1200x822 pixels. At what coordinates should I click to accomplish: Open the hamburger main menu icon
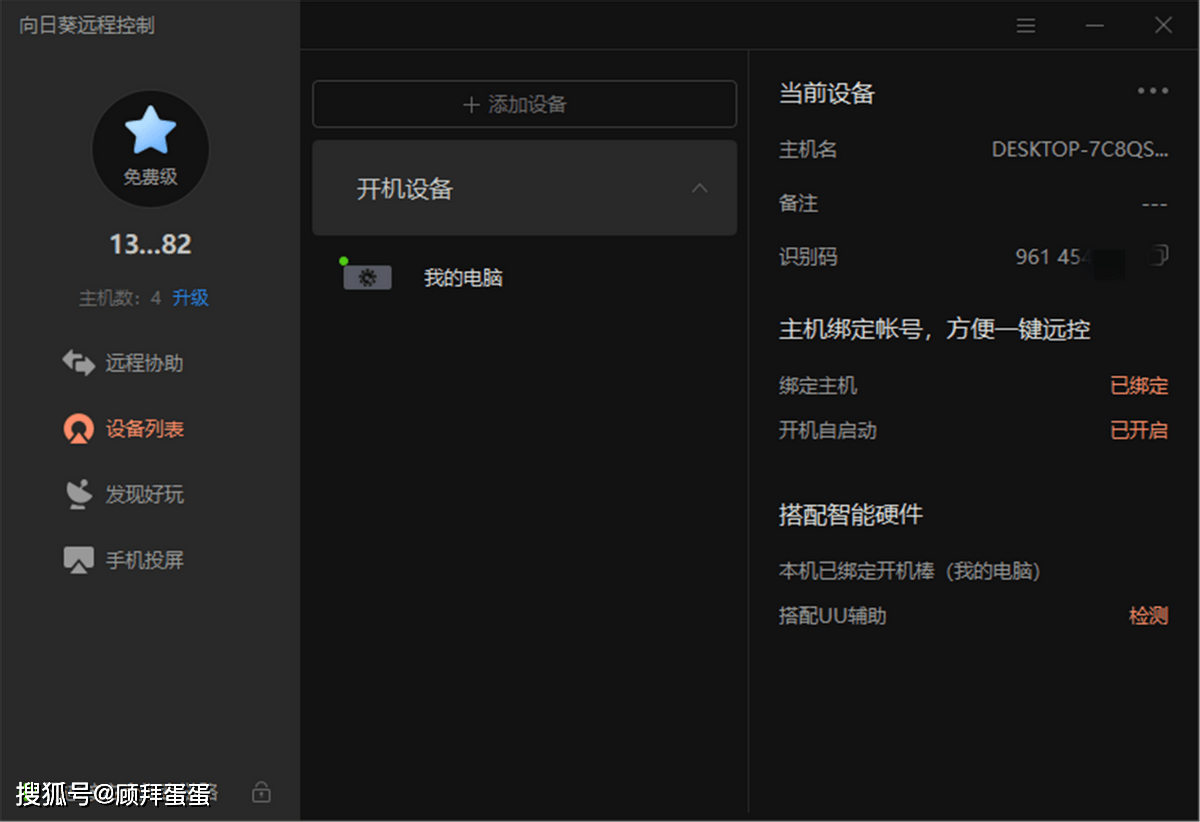click(x=1026, y=26)
